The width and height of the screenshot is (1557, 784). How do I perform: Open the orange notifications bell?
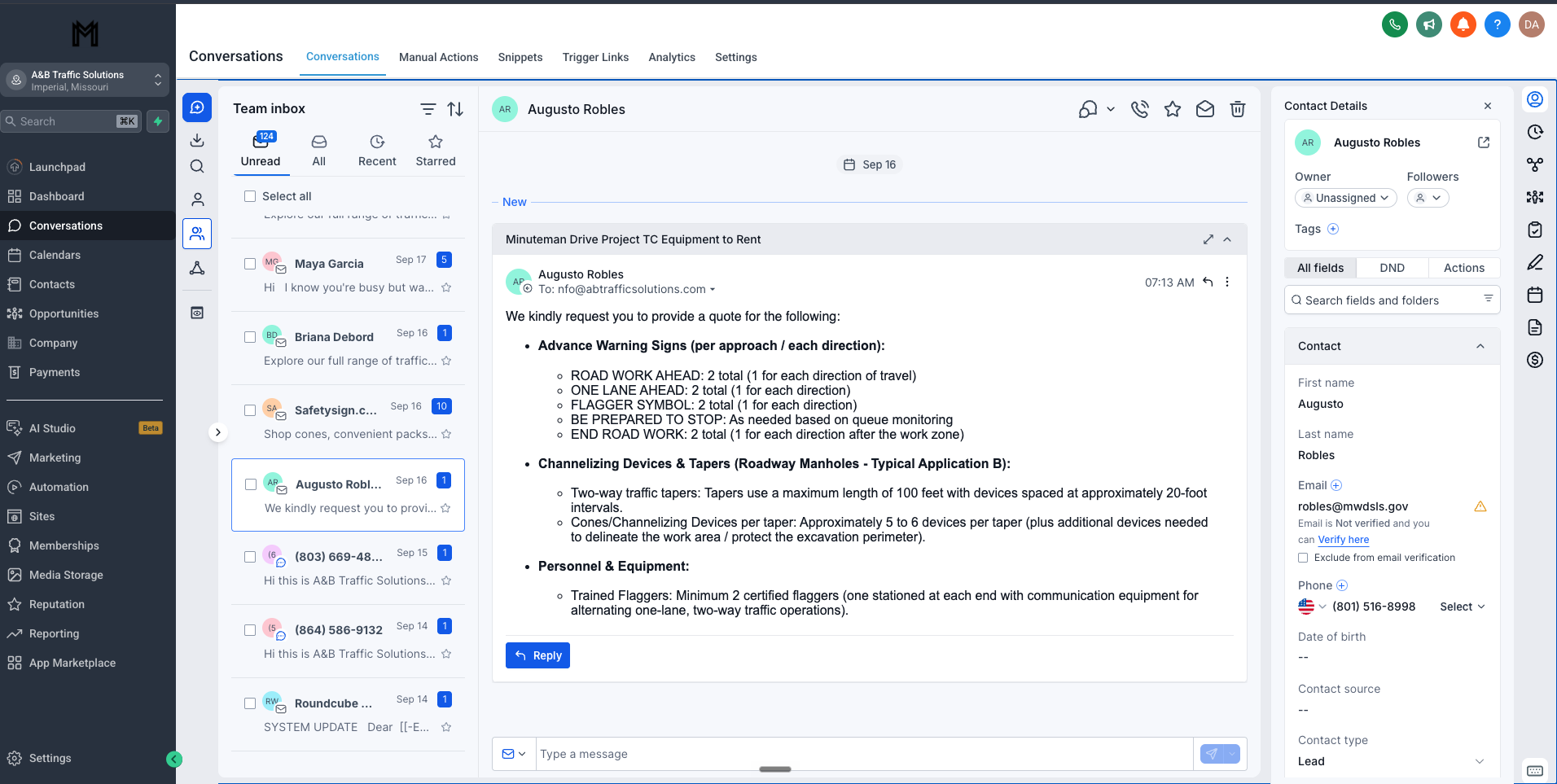pyautogui.click(x=1463, y=24)
